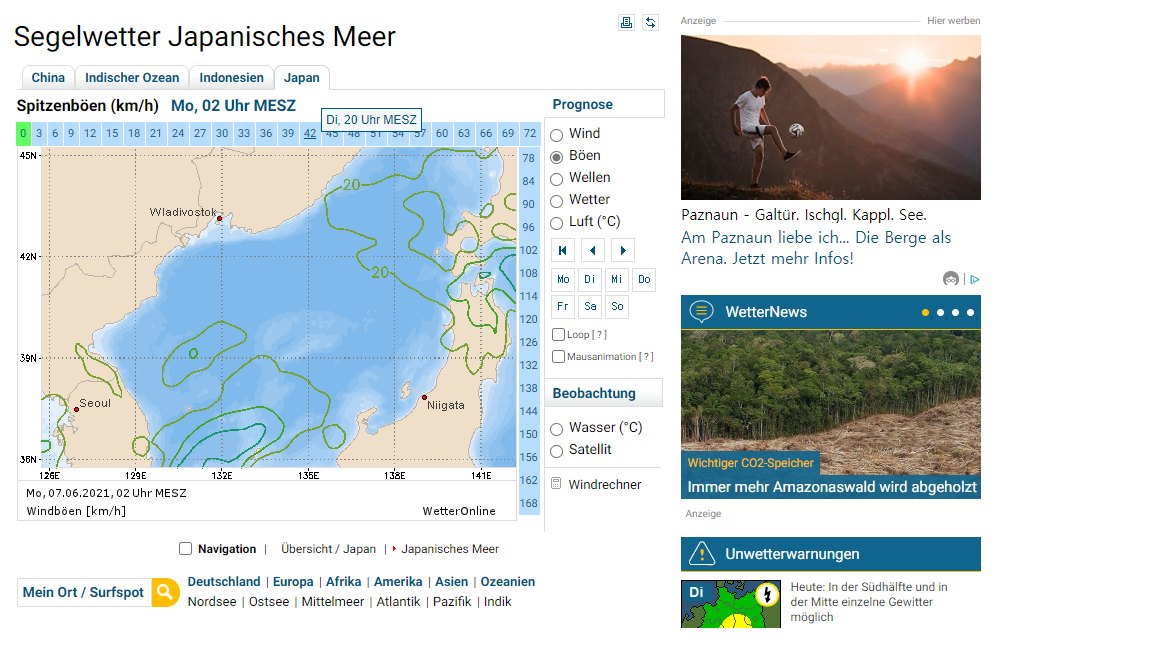This screenshot has width=1152, height=648.
Task: Select hour 42 on forecast timeline
Action: click(310, 134)
